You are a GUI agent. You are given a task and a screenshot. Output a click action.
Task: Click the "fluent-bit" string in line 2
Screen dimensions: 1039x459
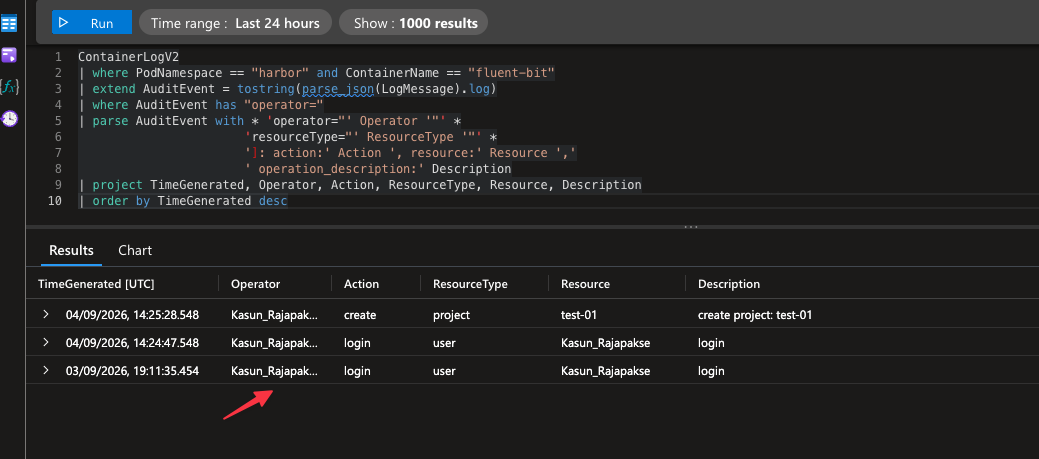[511, 73]
